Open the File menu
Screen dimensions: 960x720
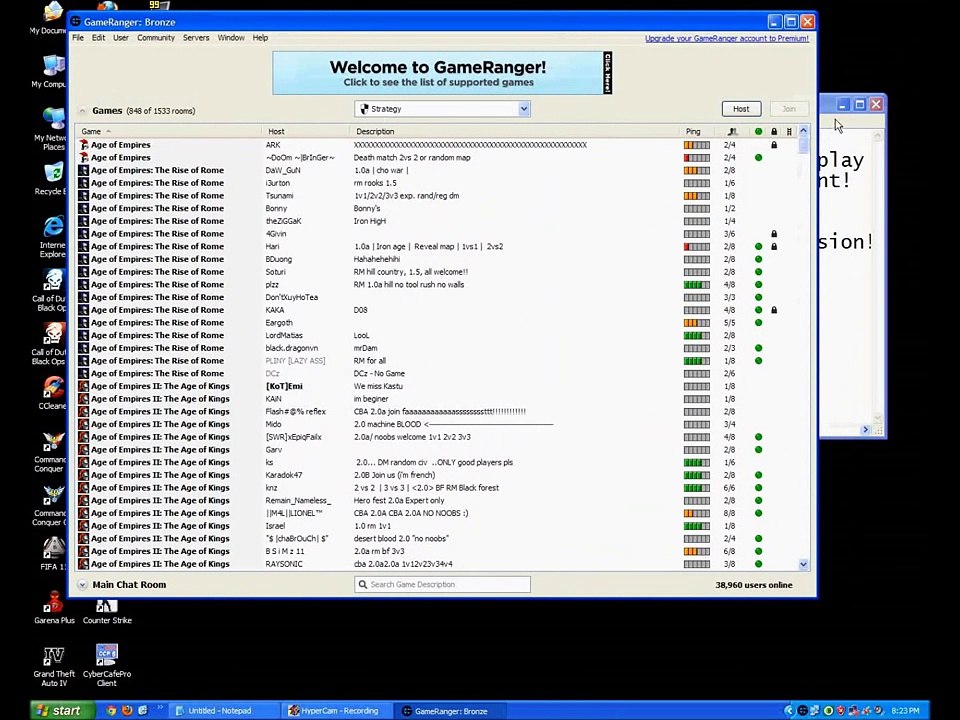78,38
